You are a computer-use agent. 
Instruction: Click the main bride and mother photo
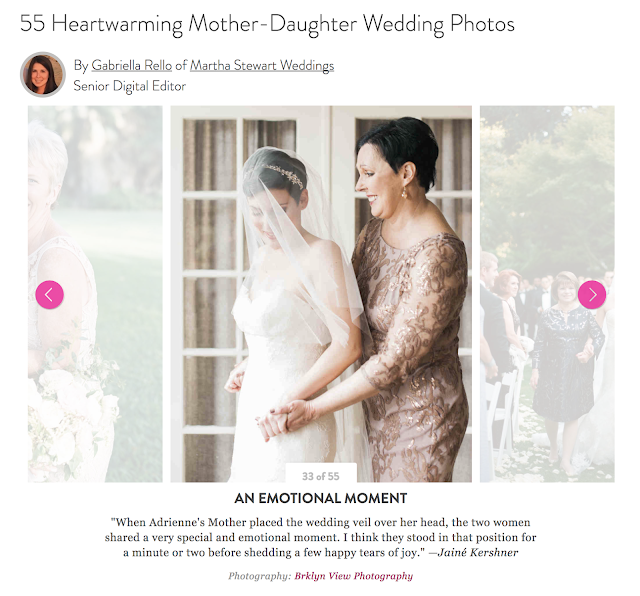(321, 294)
